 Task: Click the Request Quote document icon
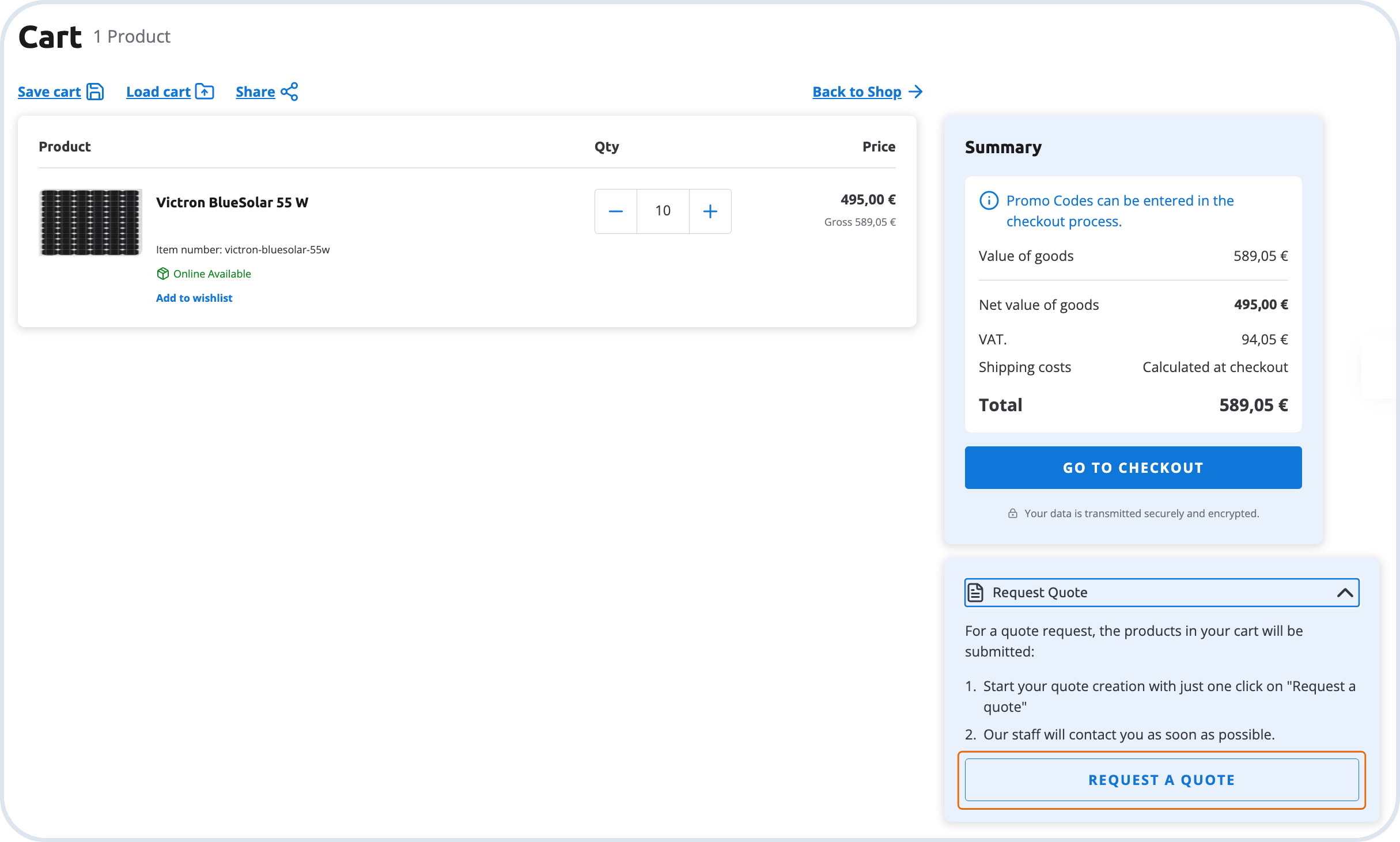[975, 592]
